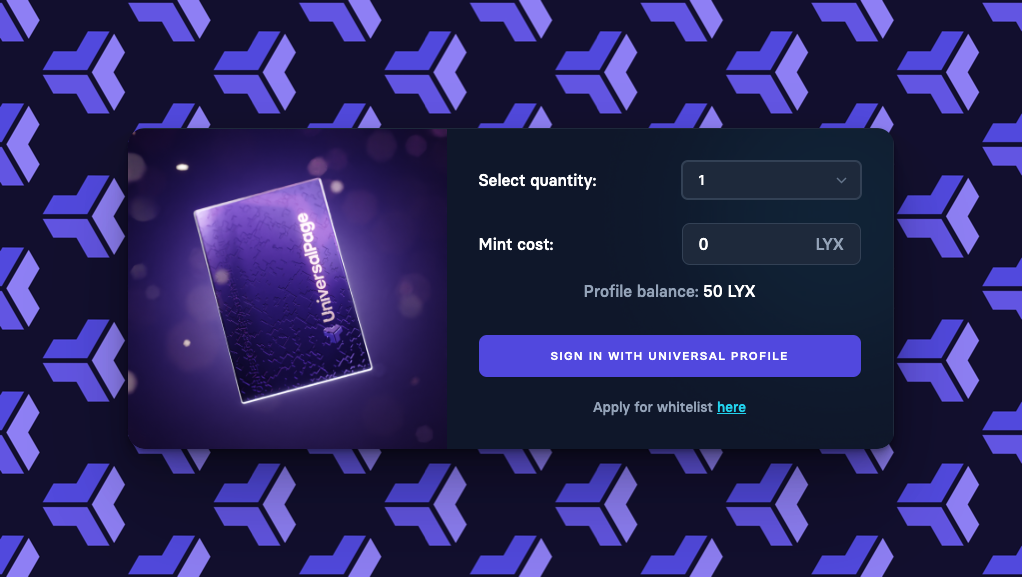Click the 0 value in Mint cost
Viewport: 1022px width, 577px height.
703,244
